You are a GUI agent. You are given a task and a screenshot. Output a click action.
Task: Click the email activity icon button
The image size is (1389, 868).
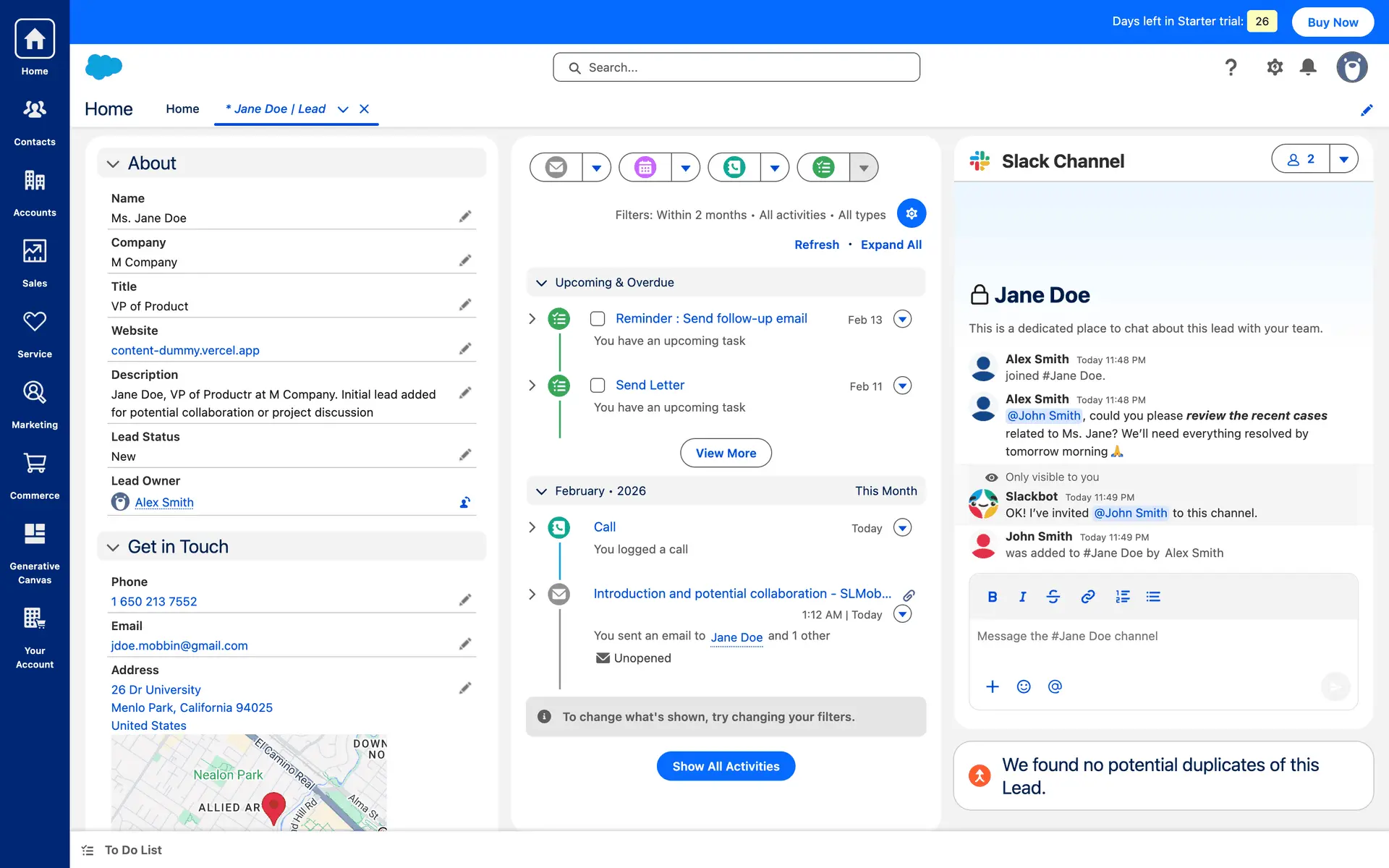(556, 168)
